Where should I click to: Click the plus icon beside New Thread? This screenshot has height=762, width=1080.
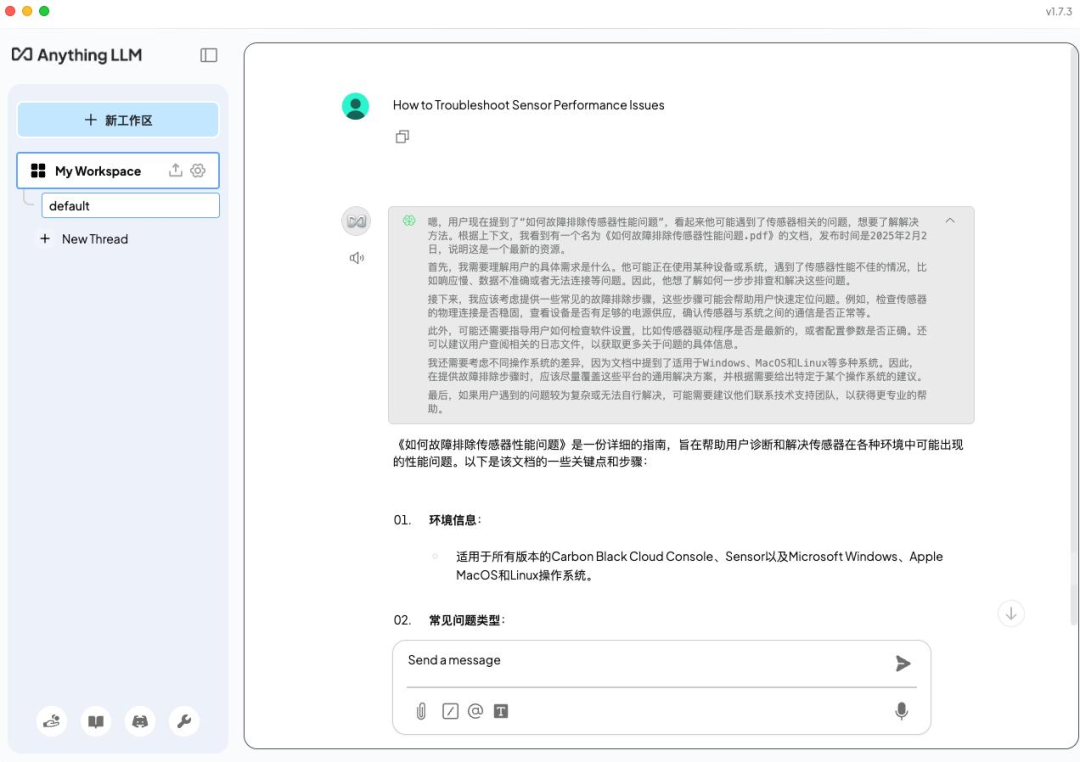[x=45, y=238]
